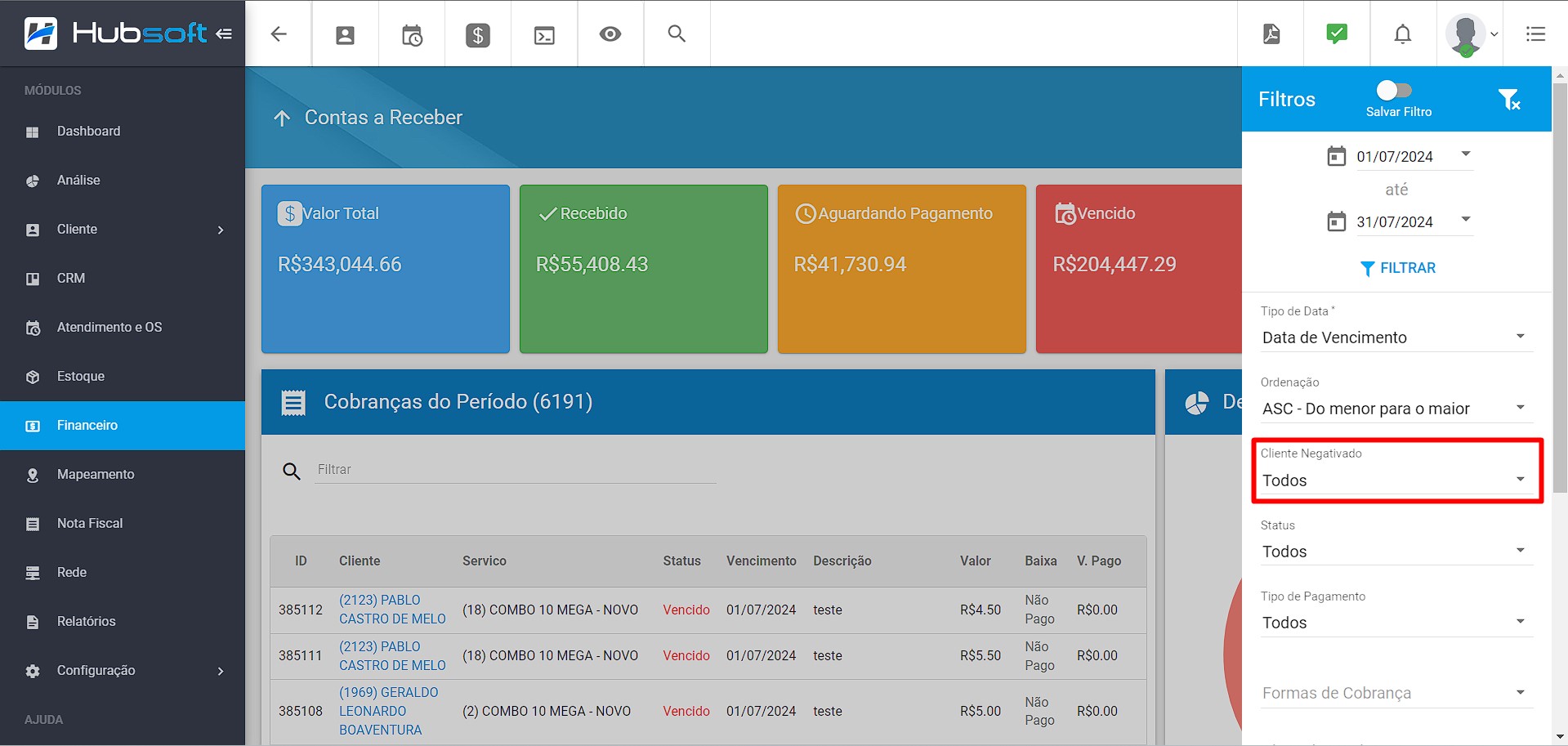This screenshot has width=1568, height=746.
Task: Open client link in row 385112
Action: [392, 610]
